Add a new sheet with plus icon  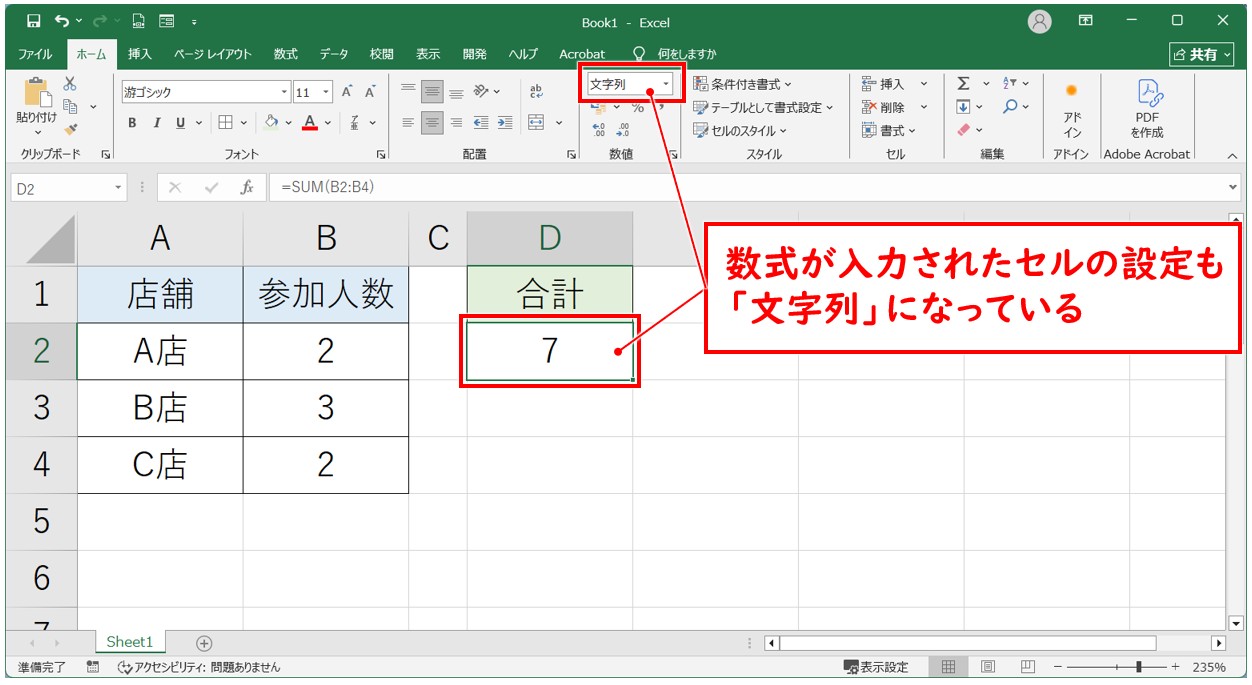click(204, 643)
